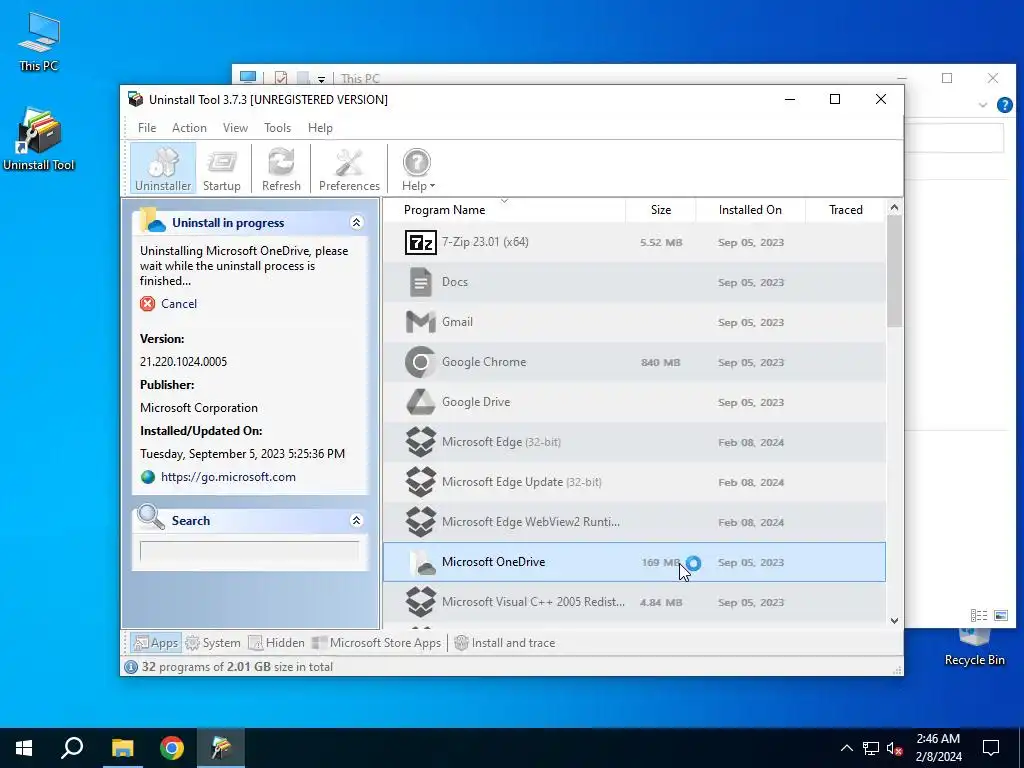Click the help icon in This PC window

tap(1004, 105)
